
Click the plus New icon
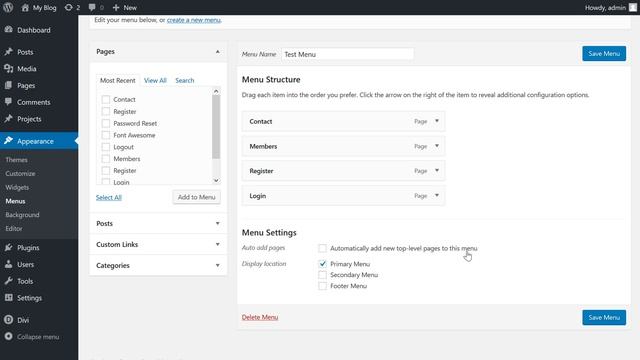pos(116,7)
